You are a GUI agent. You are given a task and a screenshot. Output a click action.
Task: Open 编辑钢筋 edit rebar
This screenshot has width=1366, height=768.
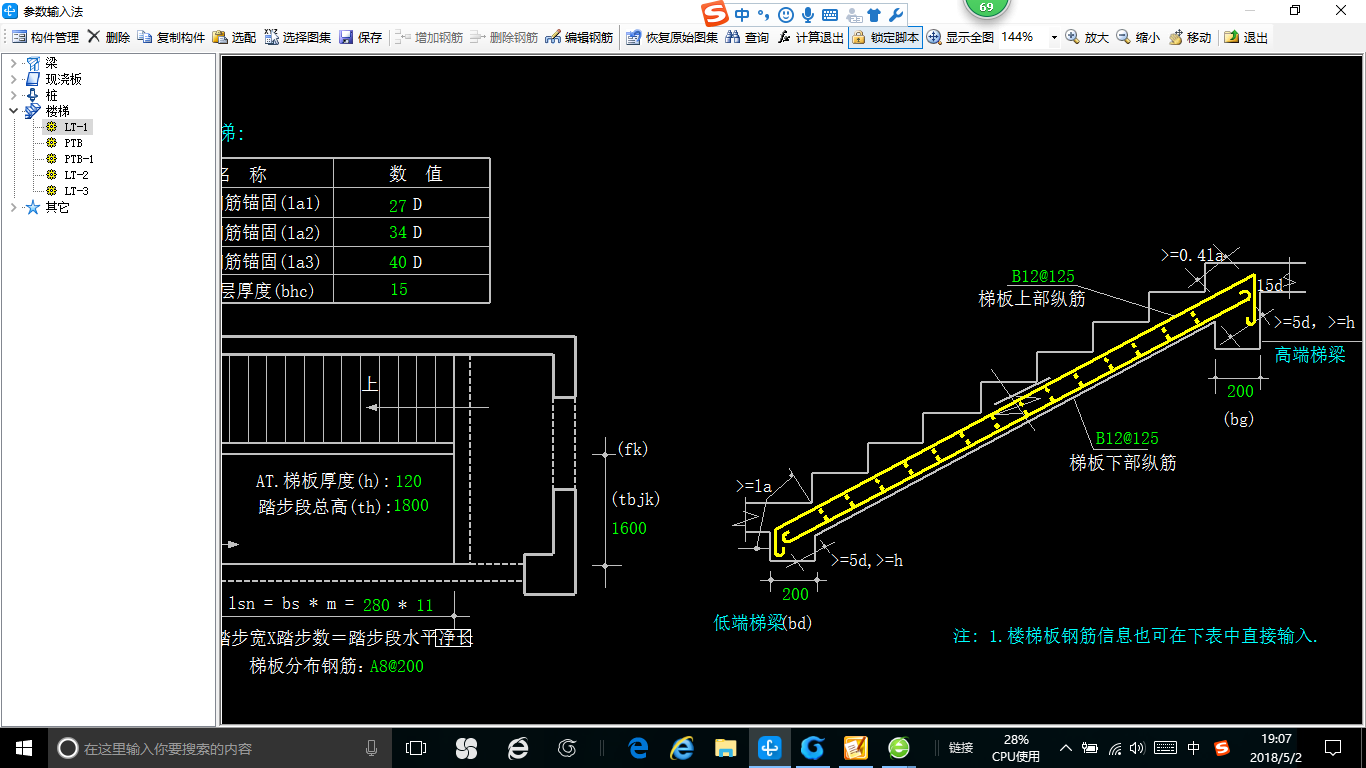coord(579,37)
